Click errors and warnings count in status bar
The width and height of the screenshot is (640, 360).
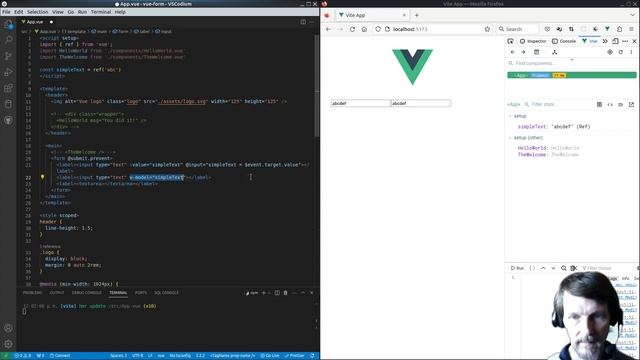[x=23, y=356]
